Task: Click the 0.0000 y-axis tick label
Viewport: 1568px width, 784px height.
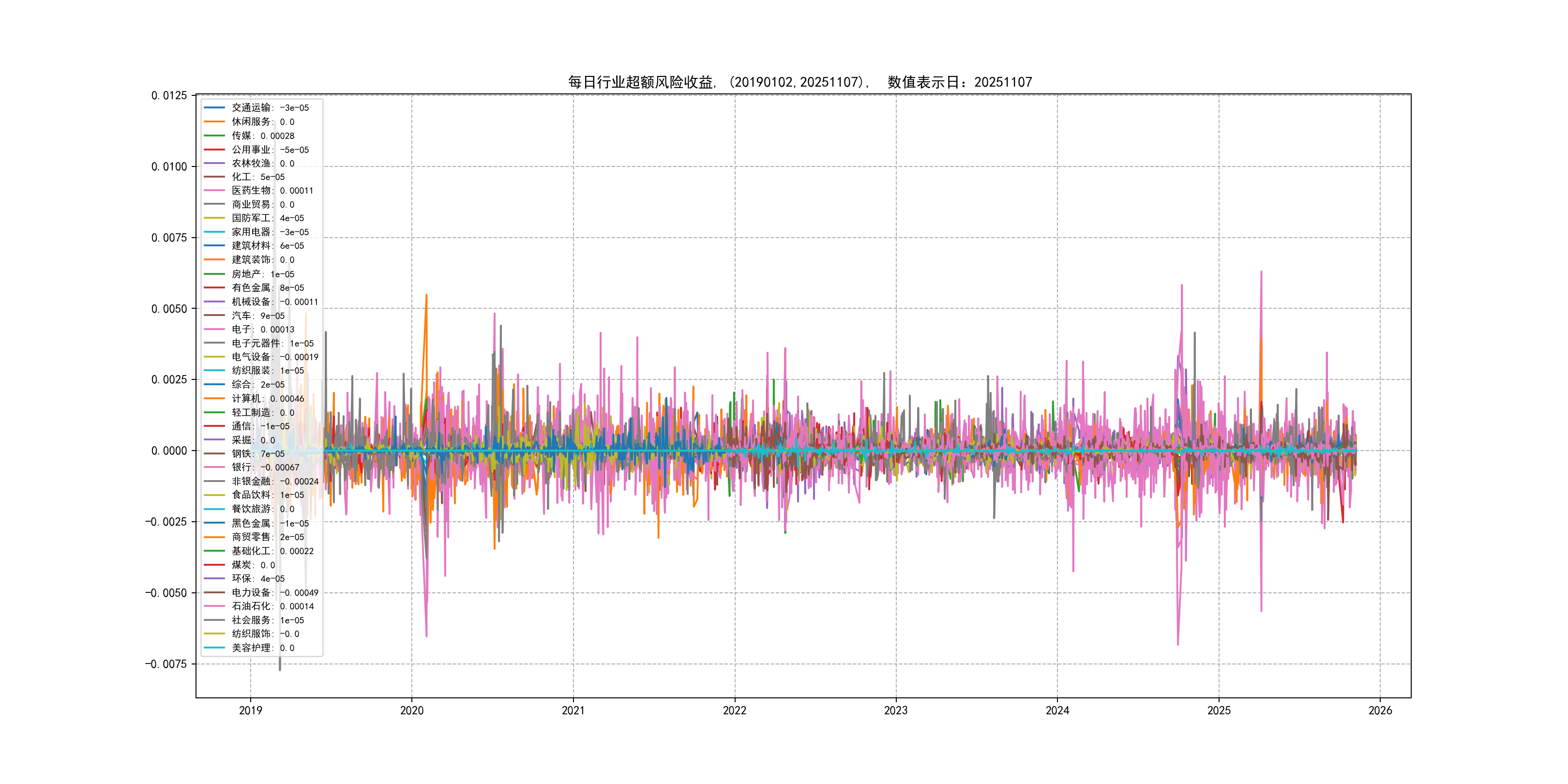Action: pyautogui.click(x=168, y=451)
